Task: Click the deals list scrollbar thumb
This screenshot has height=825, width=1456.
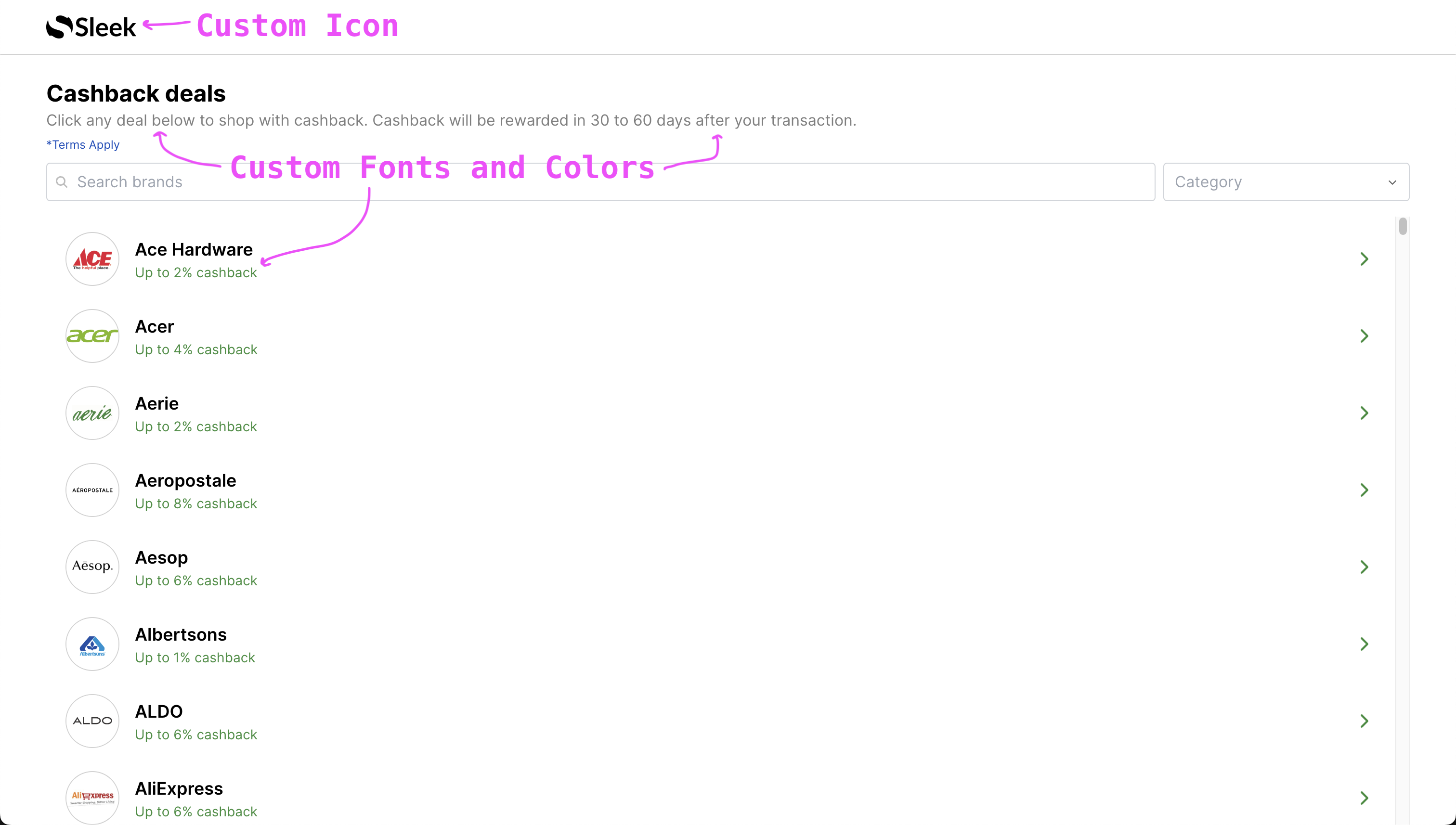Action: (1402, 226)
